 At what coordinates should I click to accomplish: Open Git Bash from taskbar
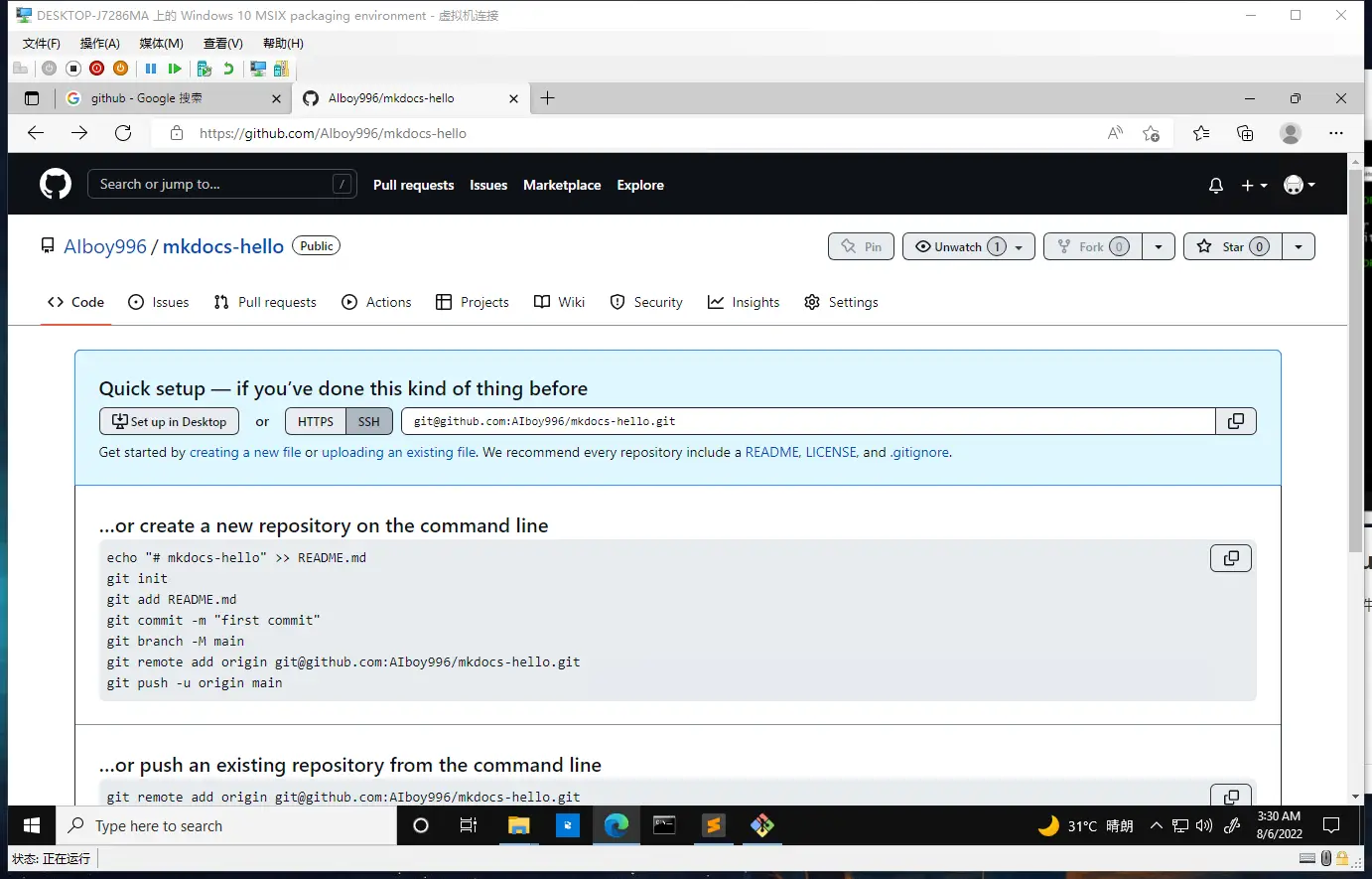pos(761,825)
